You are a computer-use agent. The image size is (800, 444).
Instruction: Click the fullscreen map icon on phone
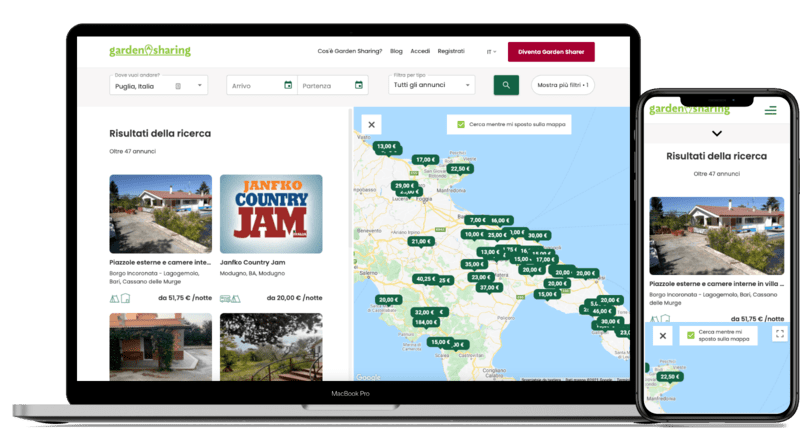pyautogui.click(x=780, y=334)
